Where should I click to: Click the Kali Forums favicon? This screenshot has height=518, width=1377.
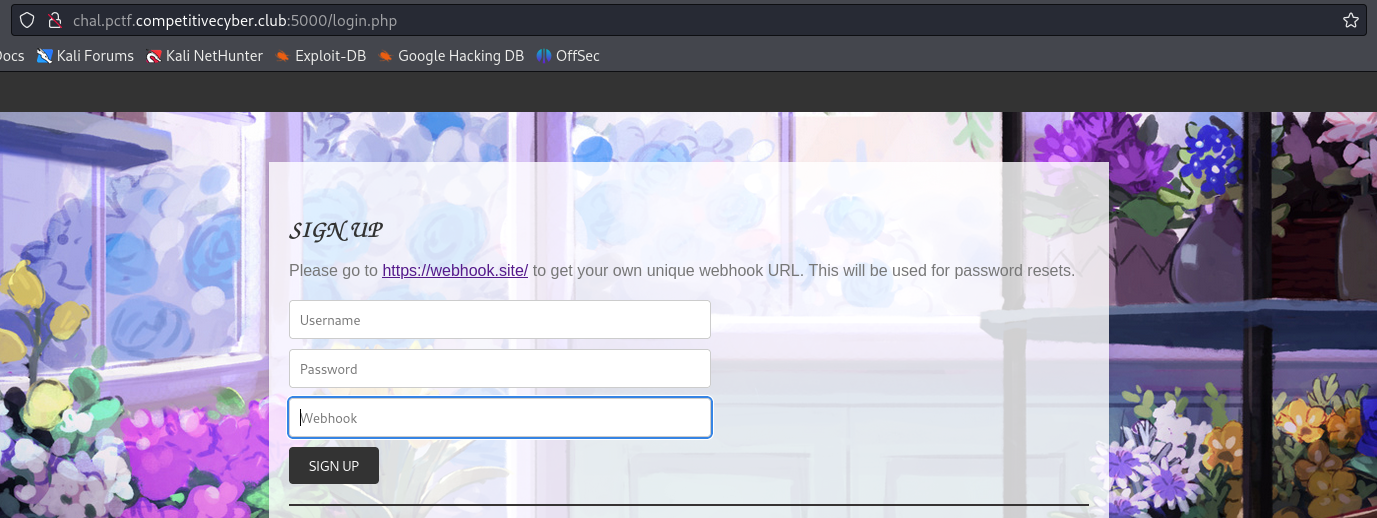tap(44, 56)
